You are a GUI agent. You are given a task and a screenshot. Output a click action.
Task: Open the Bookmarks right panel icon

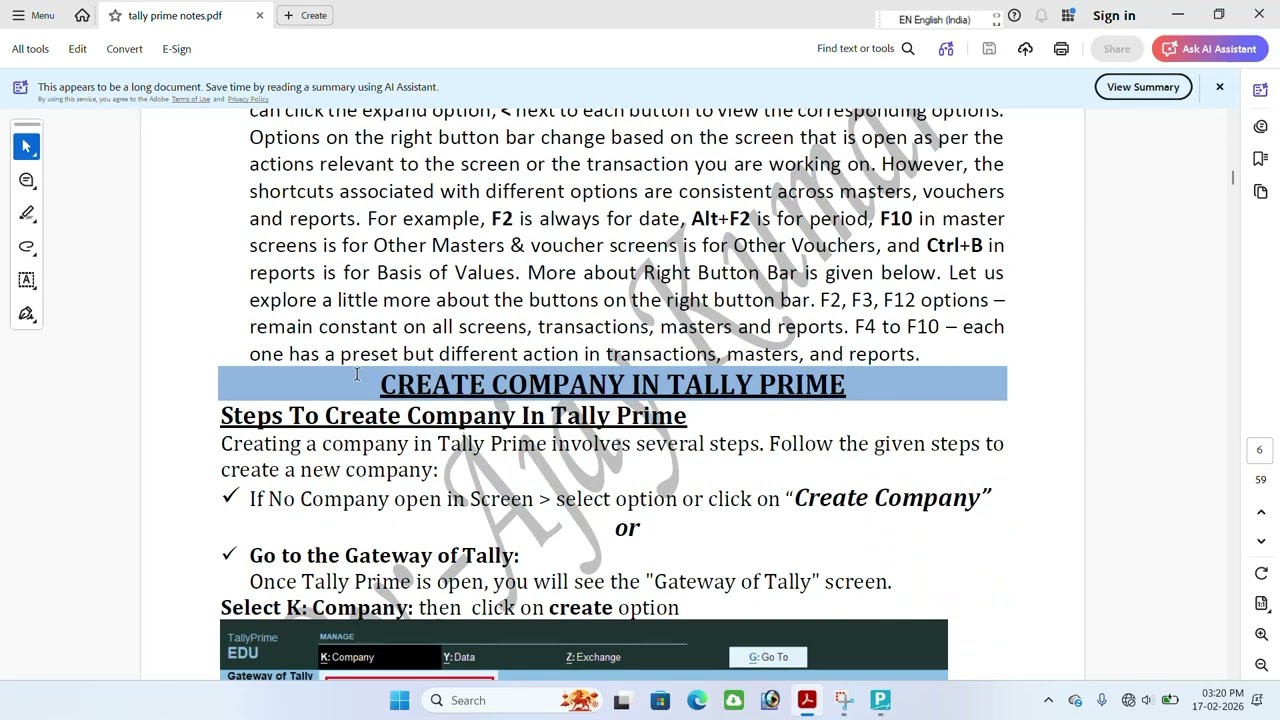(x=1261, y=159)
